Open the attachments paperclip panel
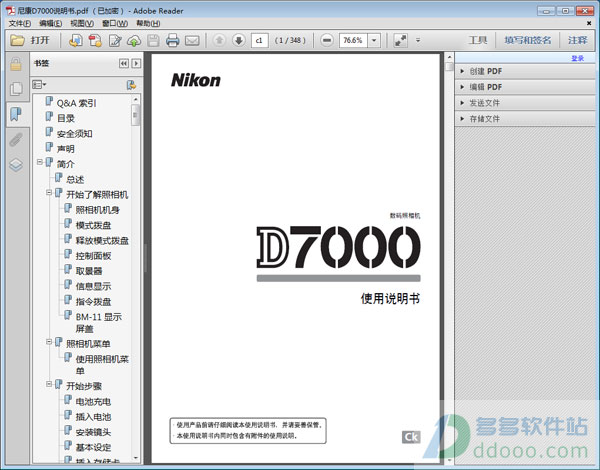This screenshot has height=470, width=600. click(16, 139)
